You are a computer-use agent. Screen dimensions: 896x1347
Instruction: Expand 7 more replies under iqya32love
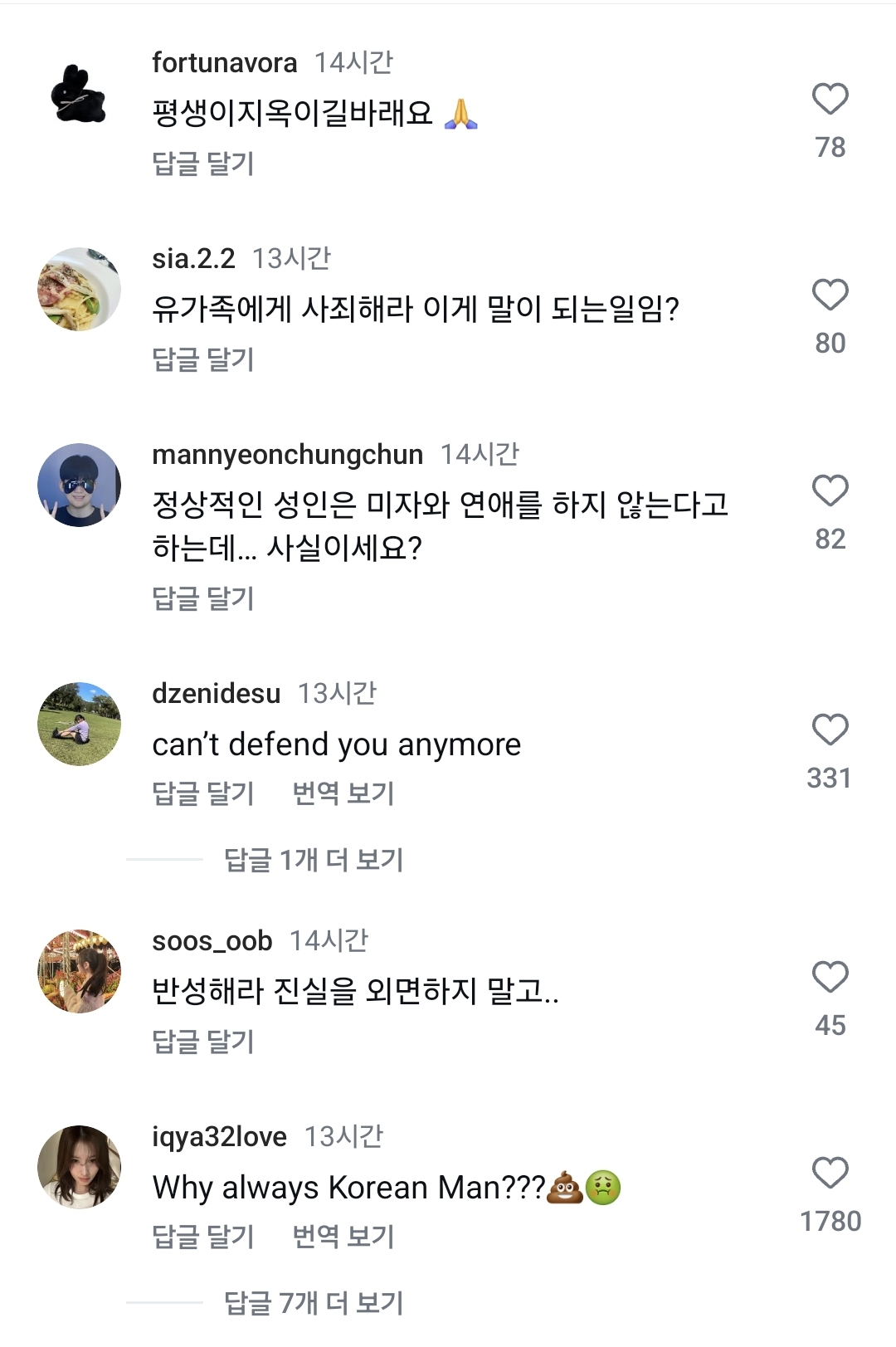pyautogui.click(x=313, y=1303)
